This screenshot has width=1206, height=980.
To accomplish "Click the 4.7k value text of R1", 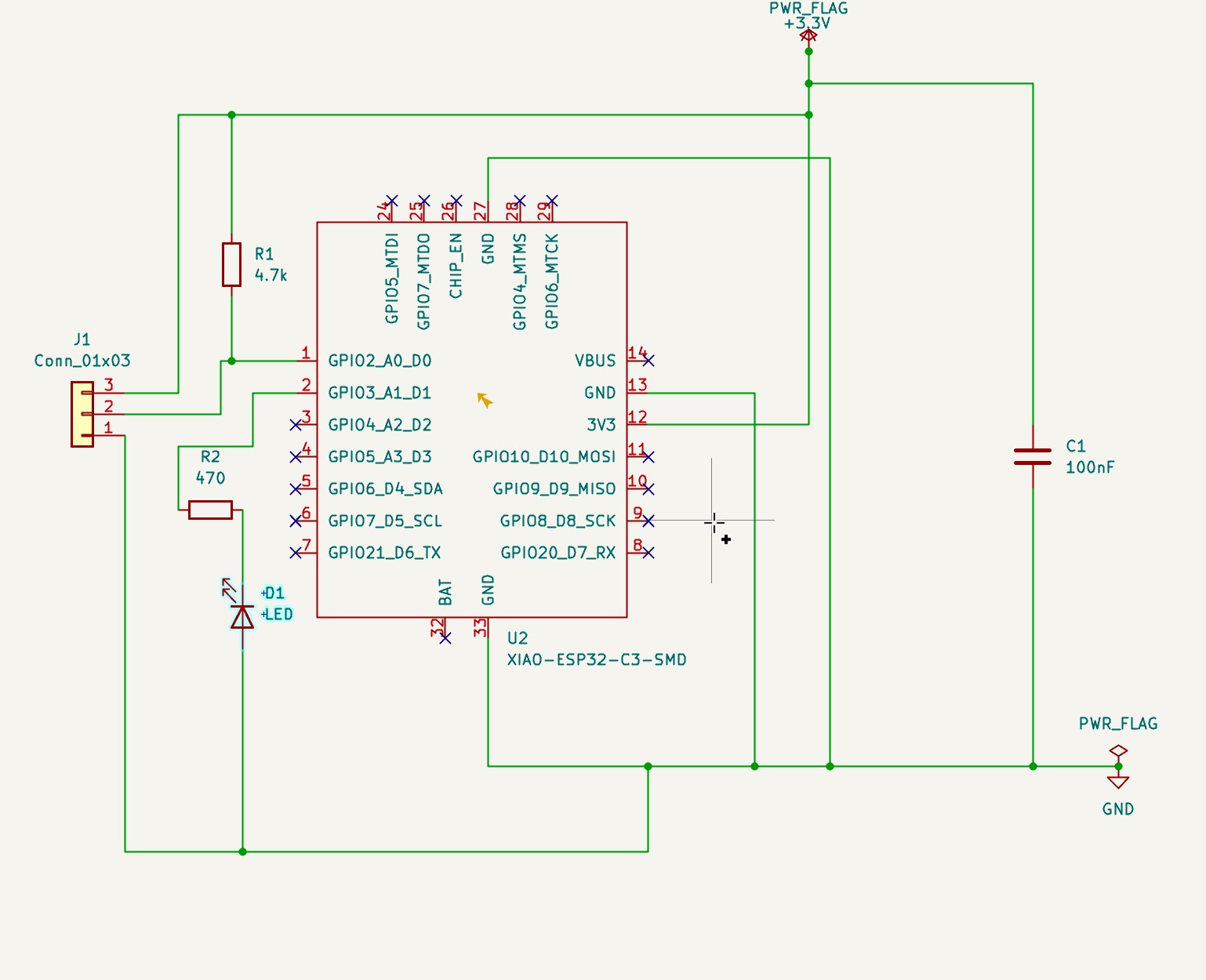I will [x=271, y=274].
